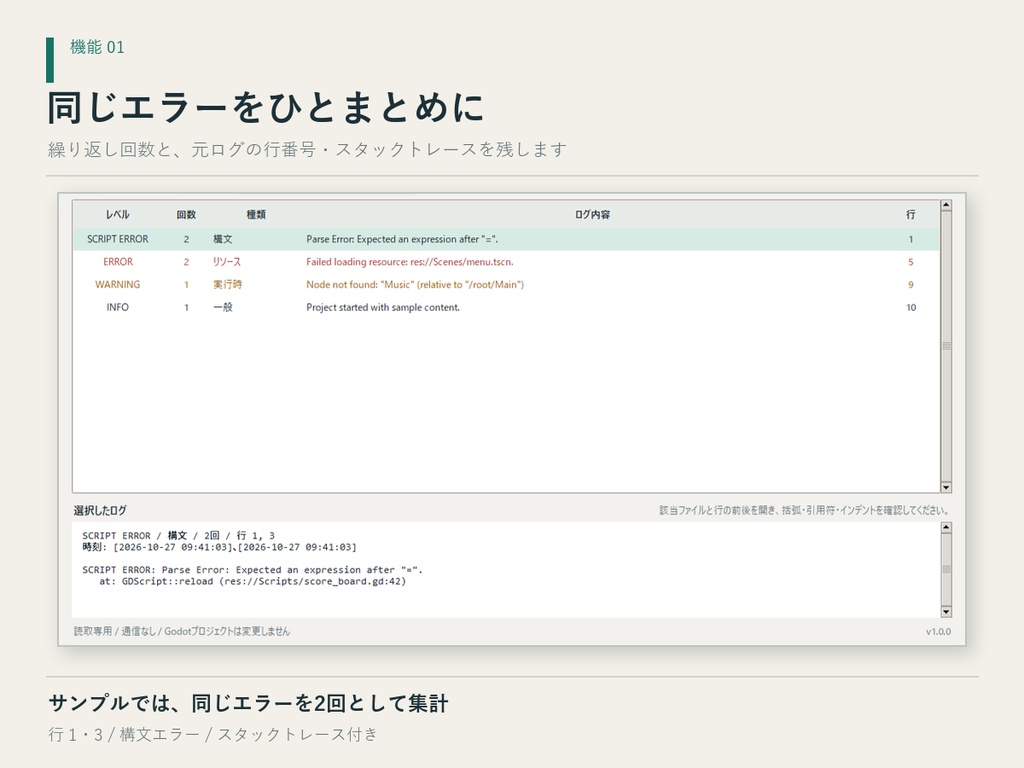
Task: Sort by the 行 column header
Action: click(x=910, y=214)
